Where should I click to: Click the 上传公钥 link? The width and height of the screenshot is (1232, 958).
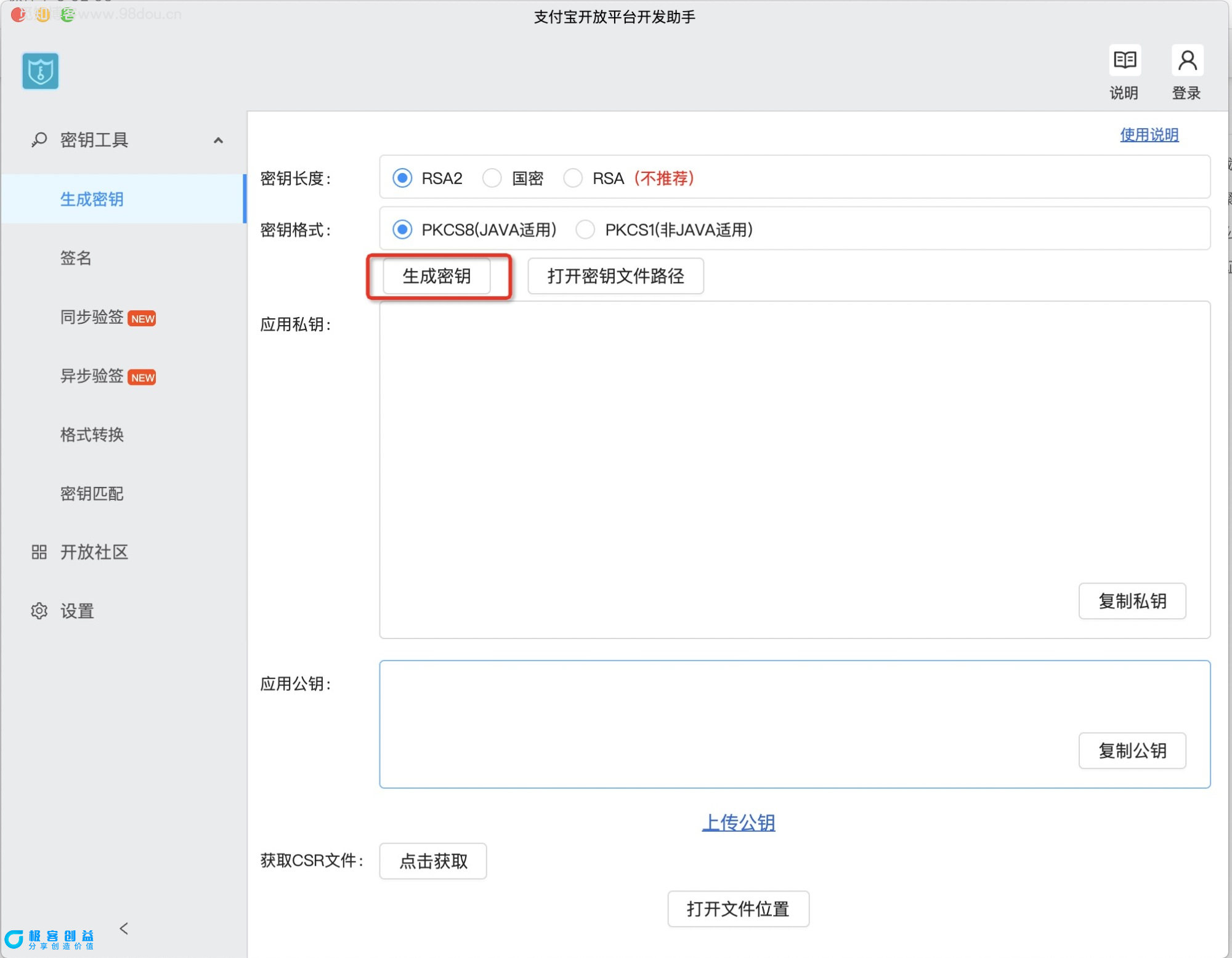[738, 823]
